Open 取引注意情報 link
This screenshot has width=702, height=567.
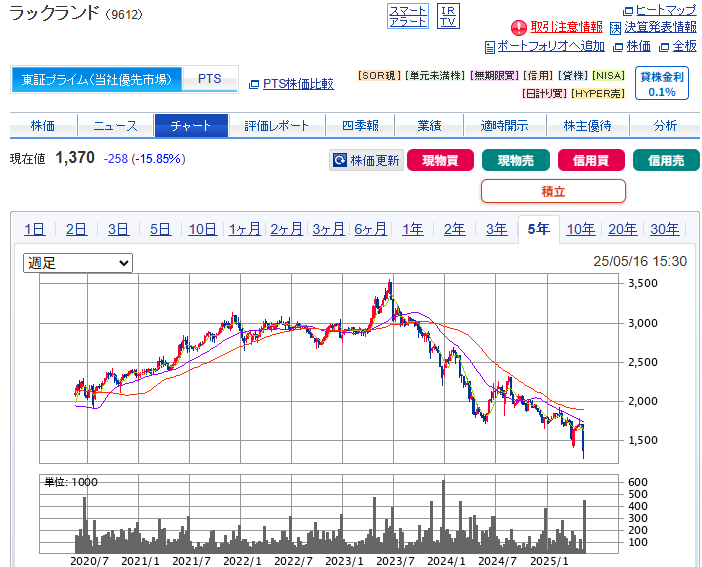point(566,27)
